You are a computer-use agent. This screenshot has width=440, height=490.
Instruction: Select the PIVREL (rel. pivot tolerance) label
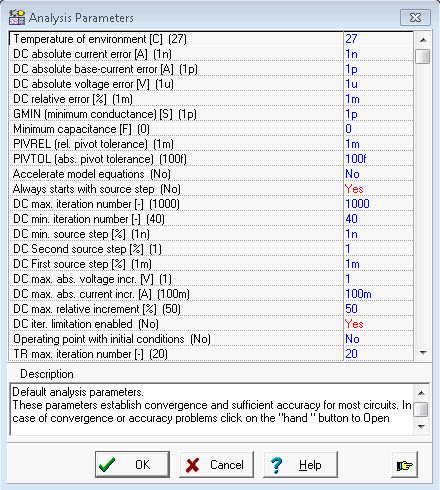(93, 144)
